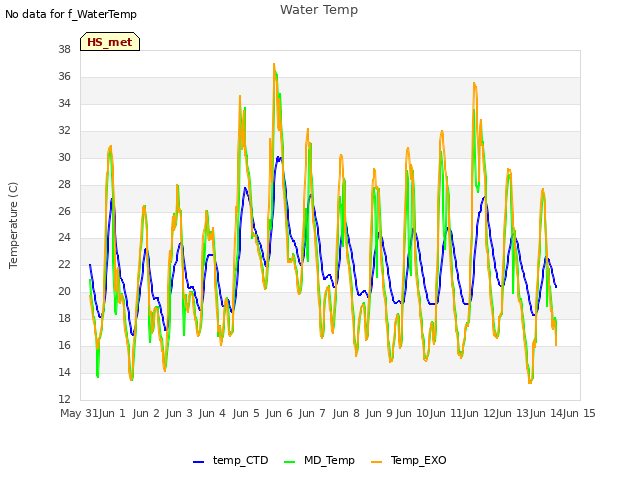Click the HS_met label tag
The image size is (640, 480).
click(x=110, y=42)
